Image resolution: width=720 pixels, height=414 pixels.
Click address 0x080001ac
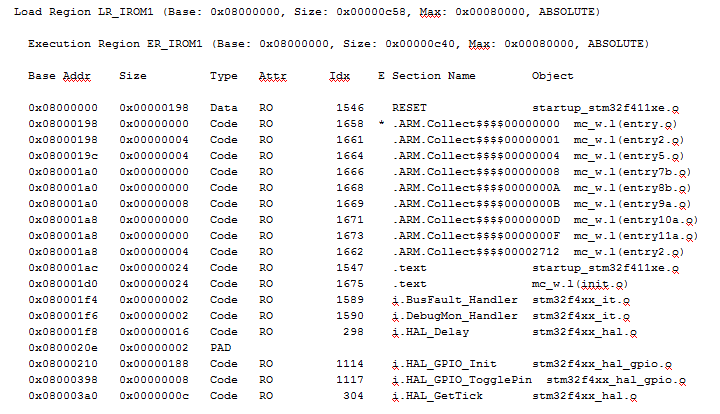click(63, 268)
